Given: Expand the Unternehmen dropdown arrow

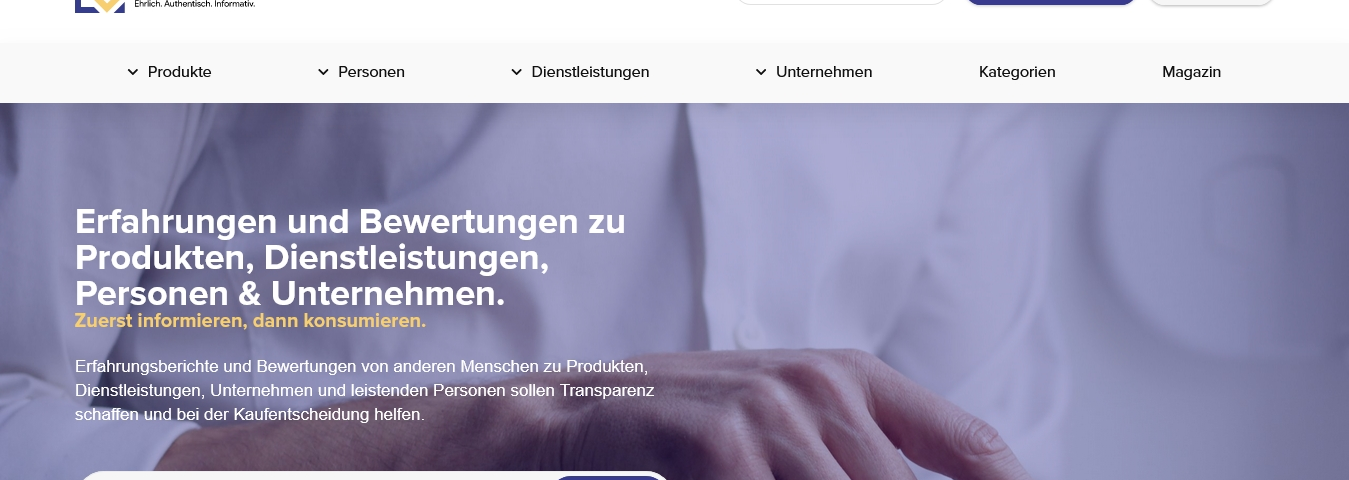Looking at the screenshot, I should point(761,72).
